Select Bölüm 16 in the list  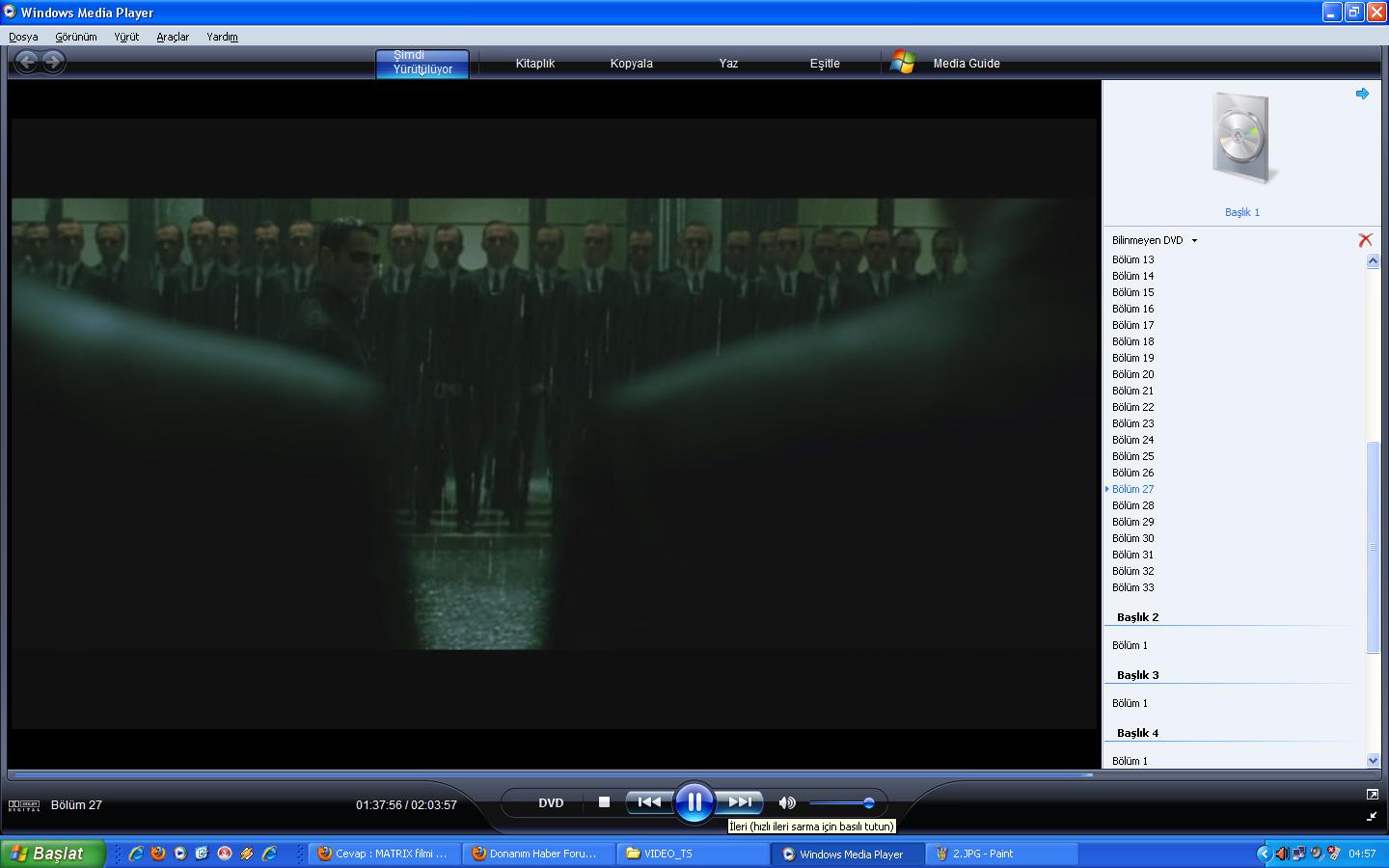pyautogui.click(x=1133, y=309)
